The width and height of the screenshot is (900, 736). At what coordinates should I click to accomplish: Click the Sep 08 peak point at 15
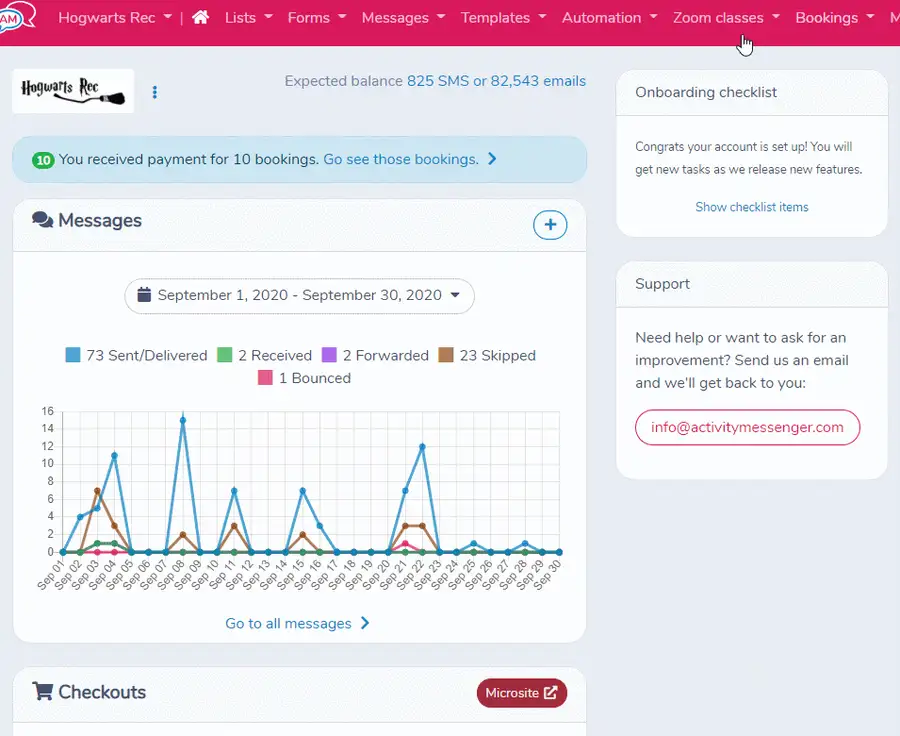[183, 420]
